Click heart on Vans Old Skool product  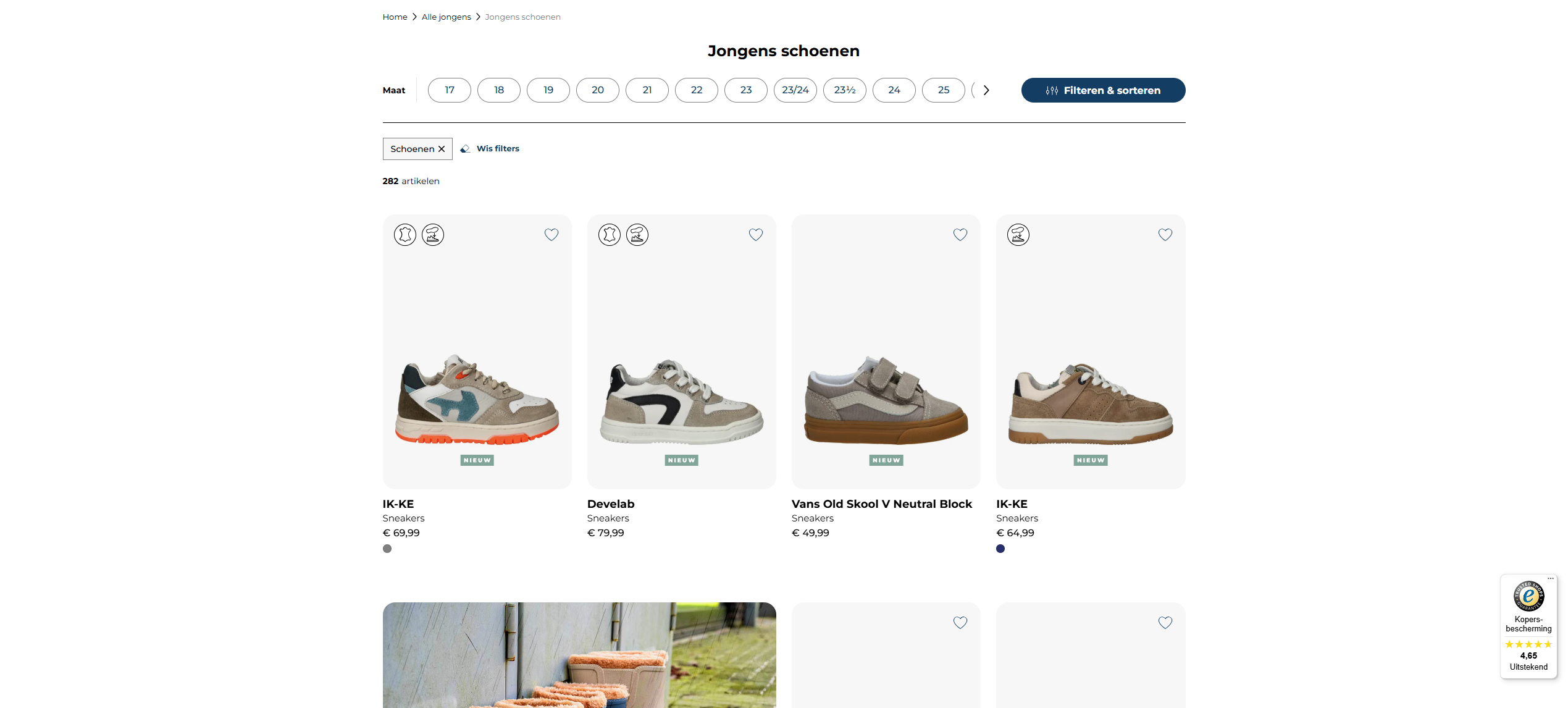click(x=960, y=235)
